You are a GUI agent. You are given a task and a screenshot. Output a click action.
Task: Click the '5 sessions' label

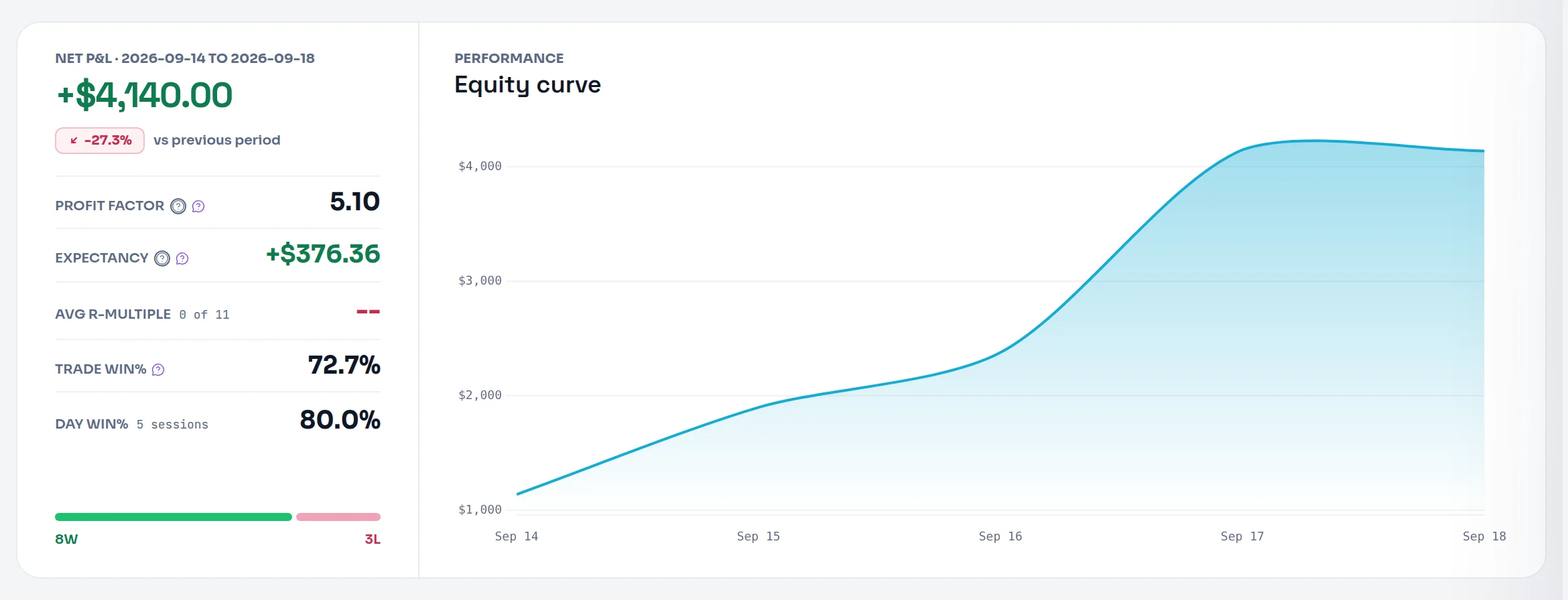[x=173, y=425]
